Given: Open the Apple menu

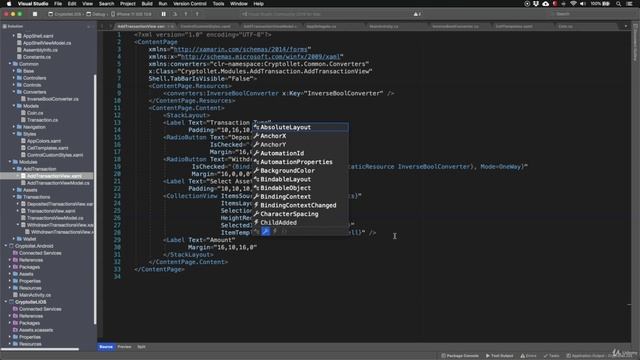Looking at the screenshot, I should (x=9, y=4).
